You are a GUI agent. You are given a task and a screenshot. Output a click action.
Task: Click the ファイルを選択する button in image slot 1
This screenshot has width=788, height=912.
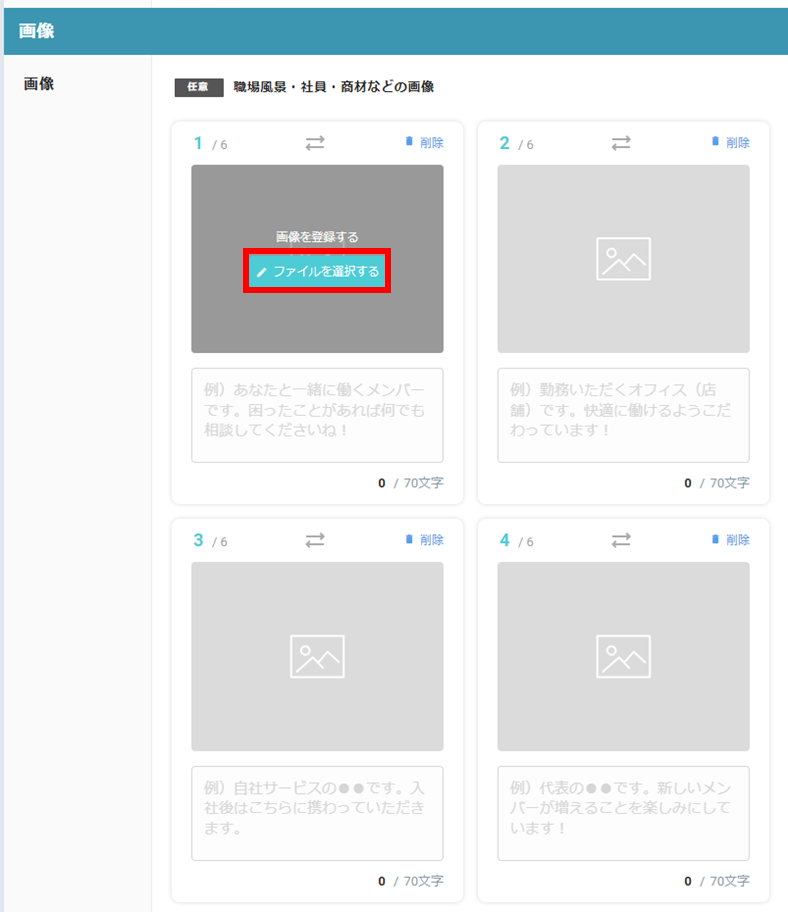click(x=317, y=271)
